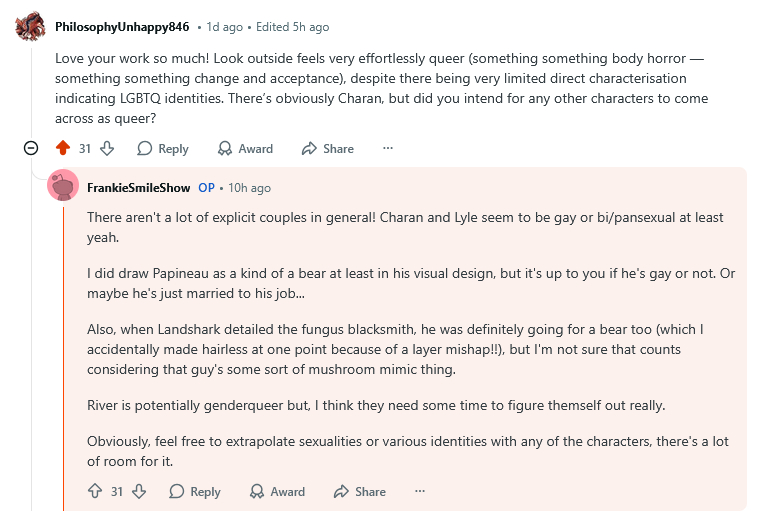Viewport: 763px width, 511px height.
Task: Give award to FrankieSmileShow's reply
Action: (277, 491)
